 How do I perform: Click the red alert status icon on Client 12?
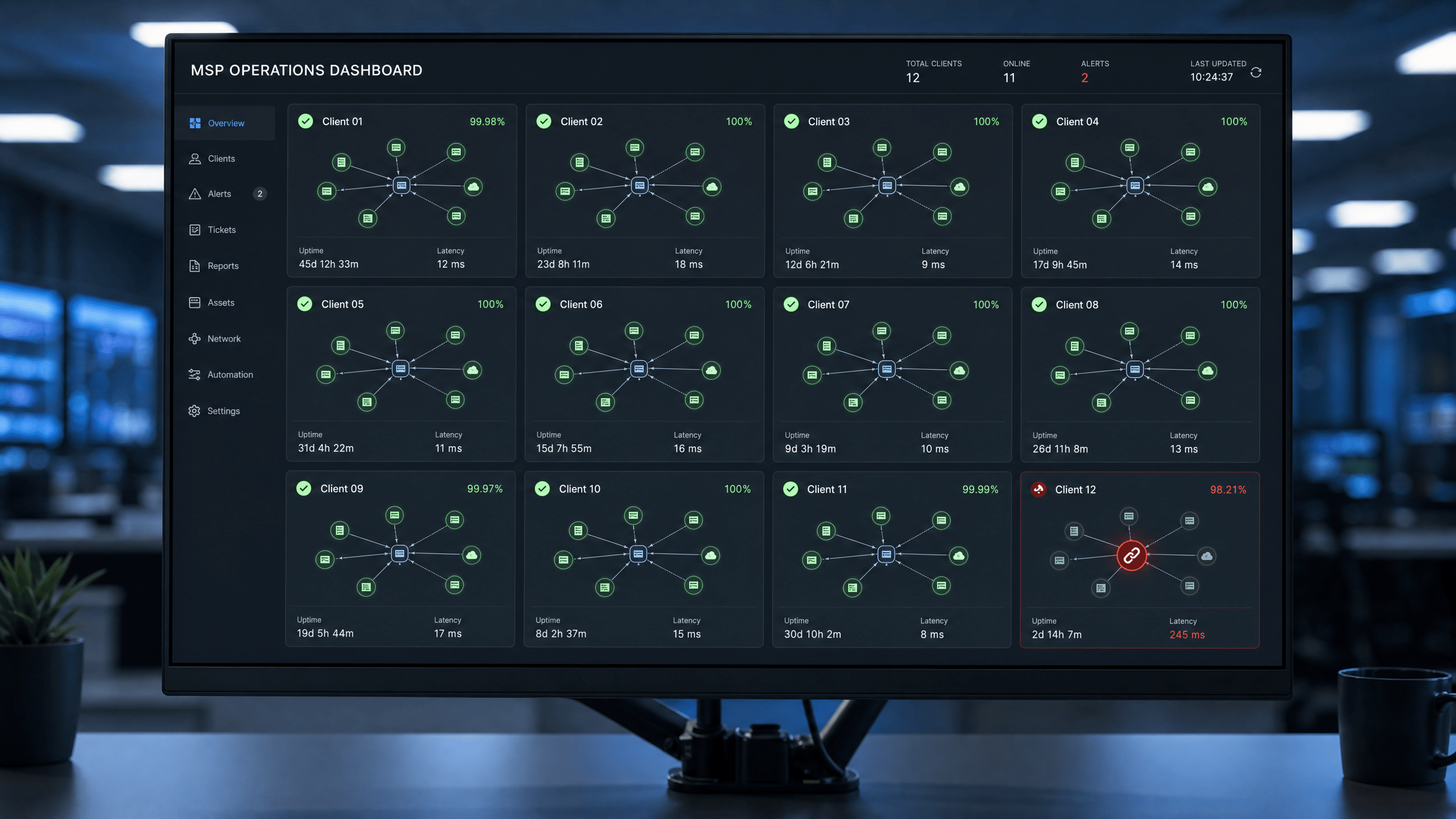[1039, 489]
